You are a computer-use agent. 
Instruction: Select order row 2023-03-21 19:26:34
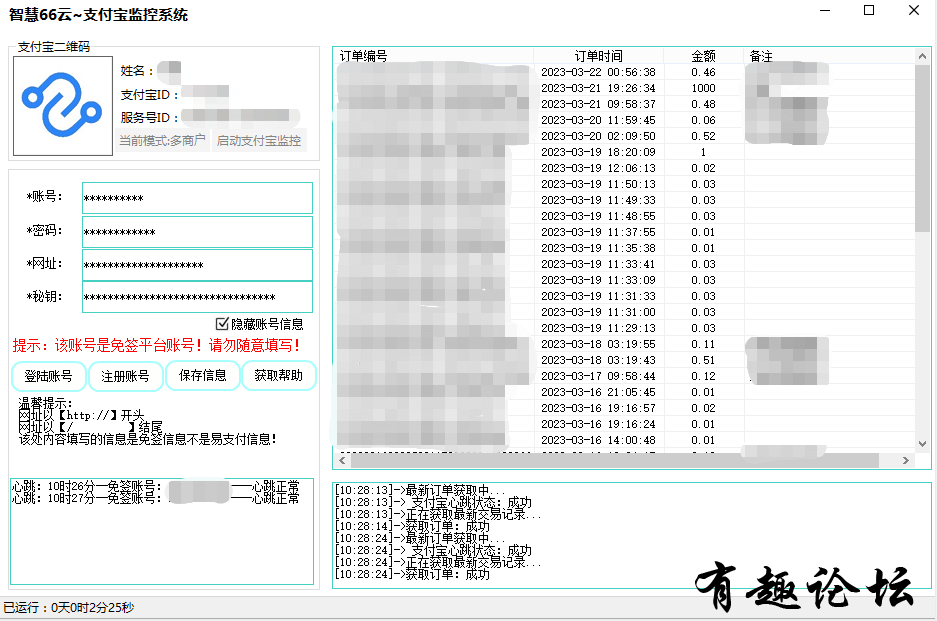[x=624, y=88]
